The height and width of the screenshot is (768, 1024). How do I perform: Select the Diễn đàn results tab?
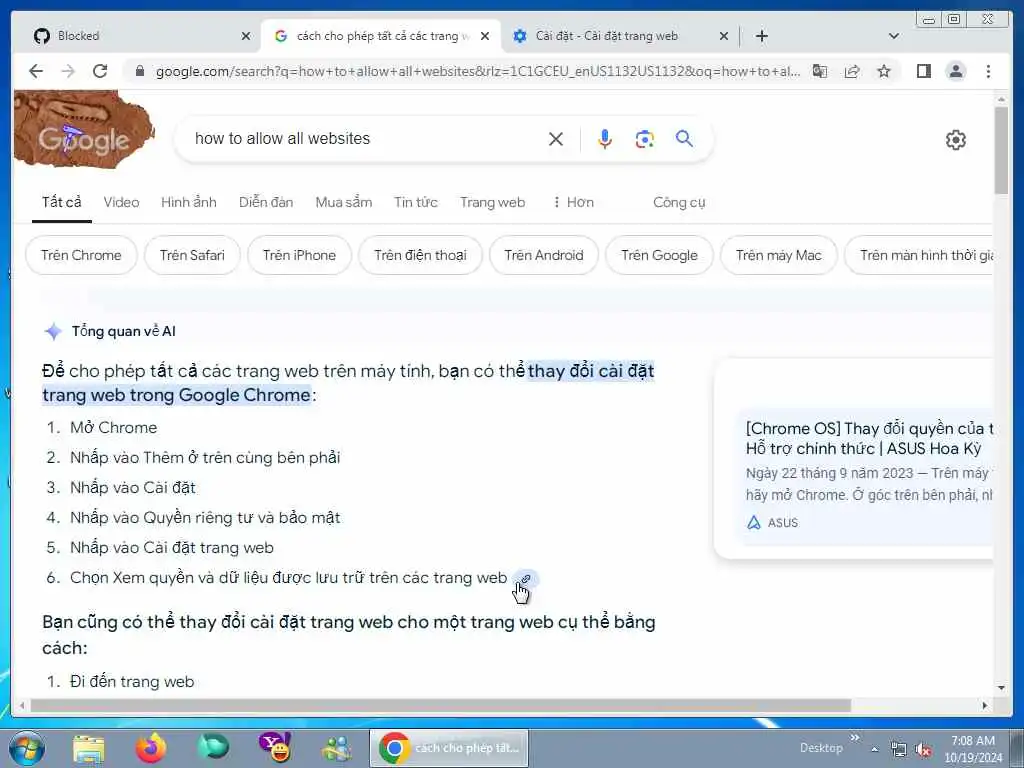(x=266, y=202)
